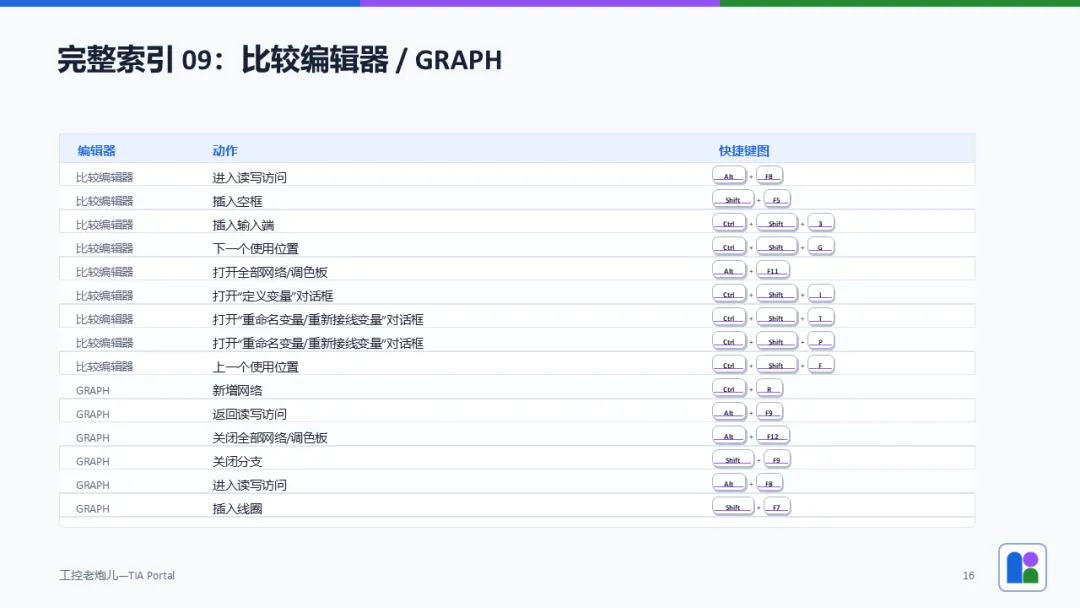Click the F9 keycap in 返回读写访问 row
Viewport: 1080px width, 608px height.
[x=769, y=412]
